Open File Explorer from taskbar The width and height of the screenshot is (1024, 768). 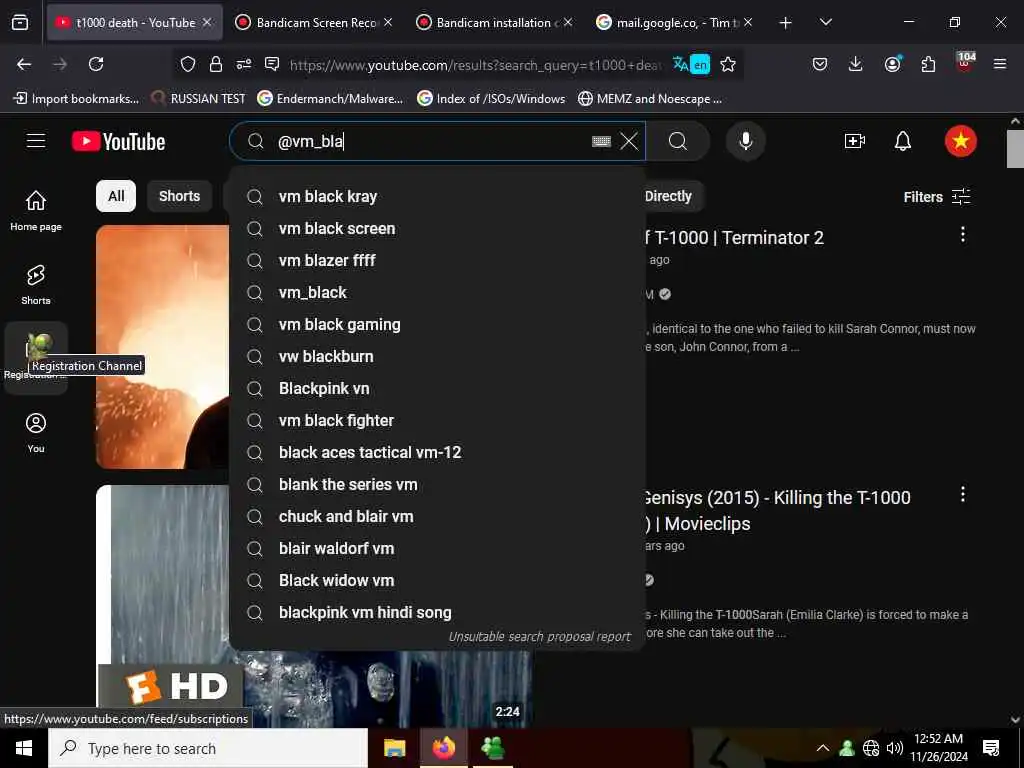click(394, 748)
